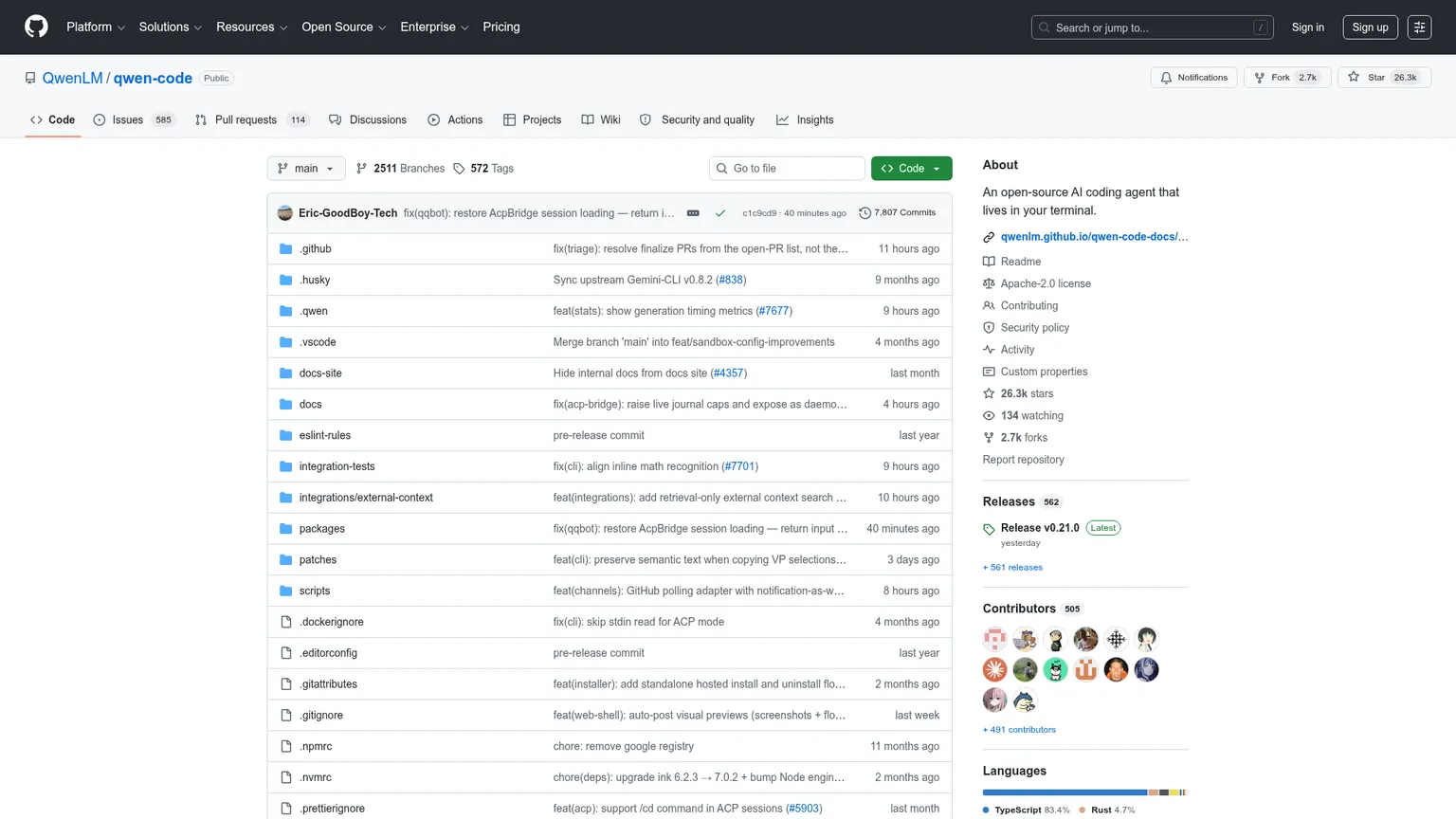Open the Activity page from About
Image resolution: width=1456 pixels, height=819 pixels.
coord(1017,350)
